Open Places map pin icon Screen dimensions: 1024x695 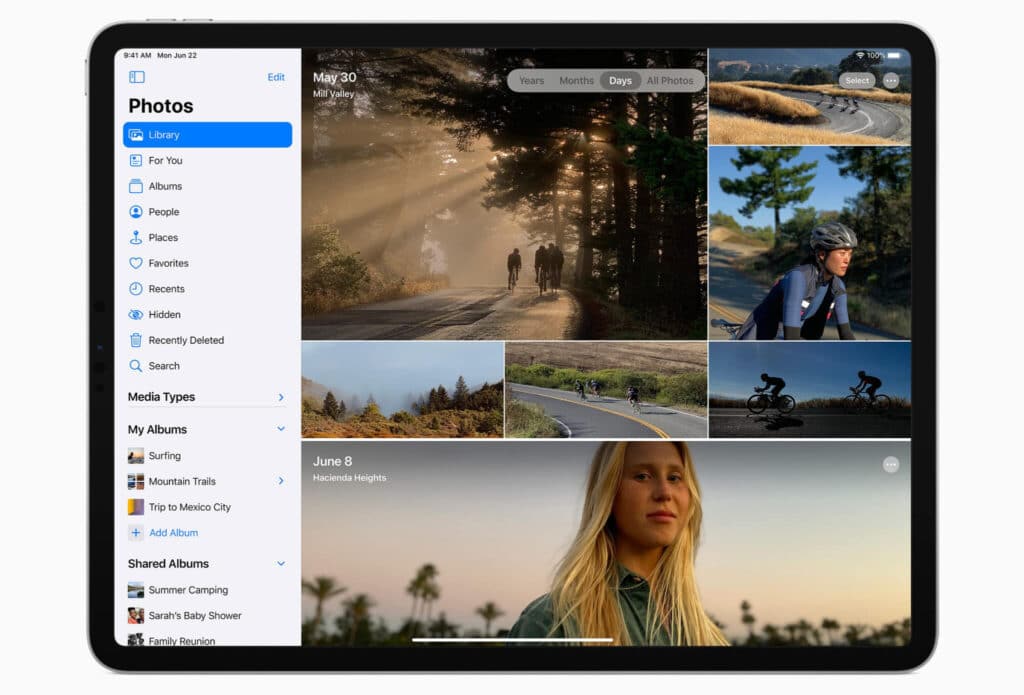(136, 238)
